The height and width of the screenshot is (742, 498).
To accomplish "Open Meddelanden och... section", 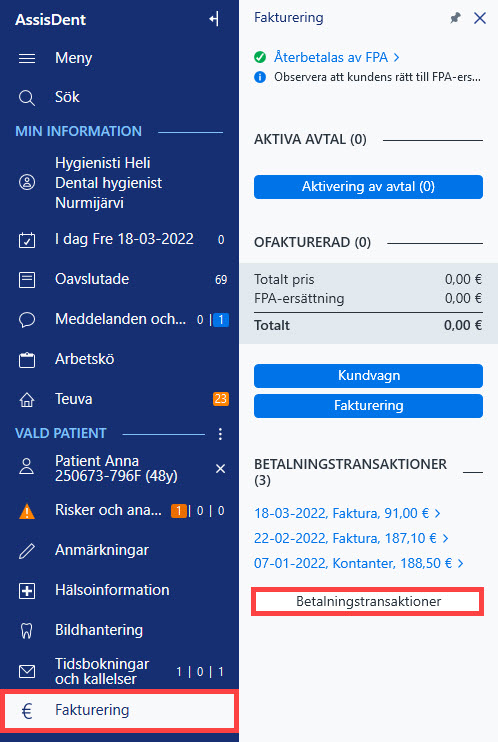I will click(x=119, y=319).
